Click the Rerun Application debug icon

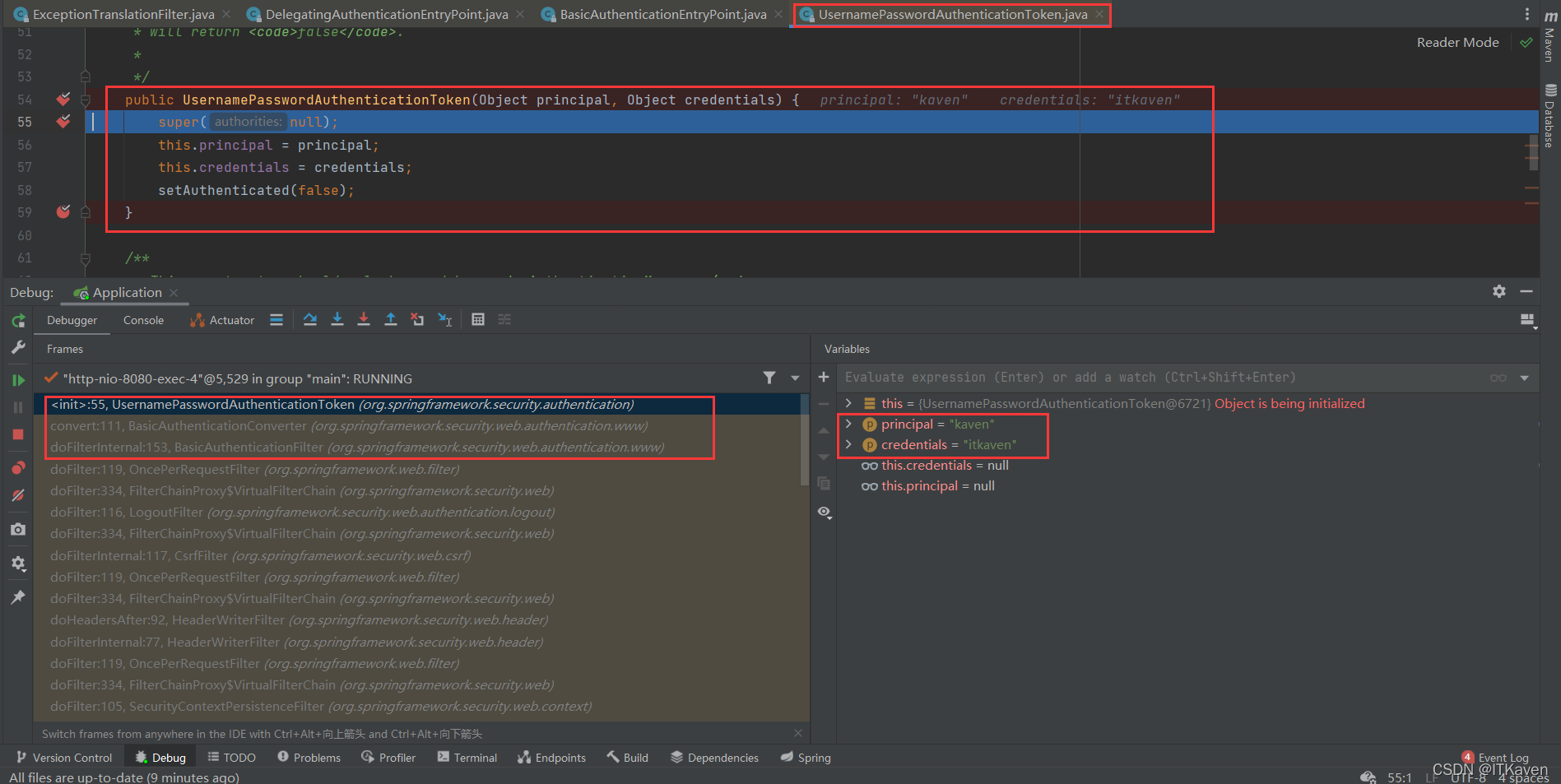coord(18,321)
